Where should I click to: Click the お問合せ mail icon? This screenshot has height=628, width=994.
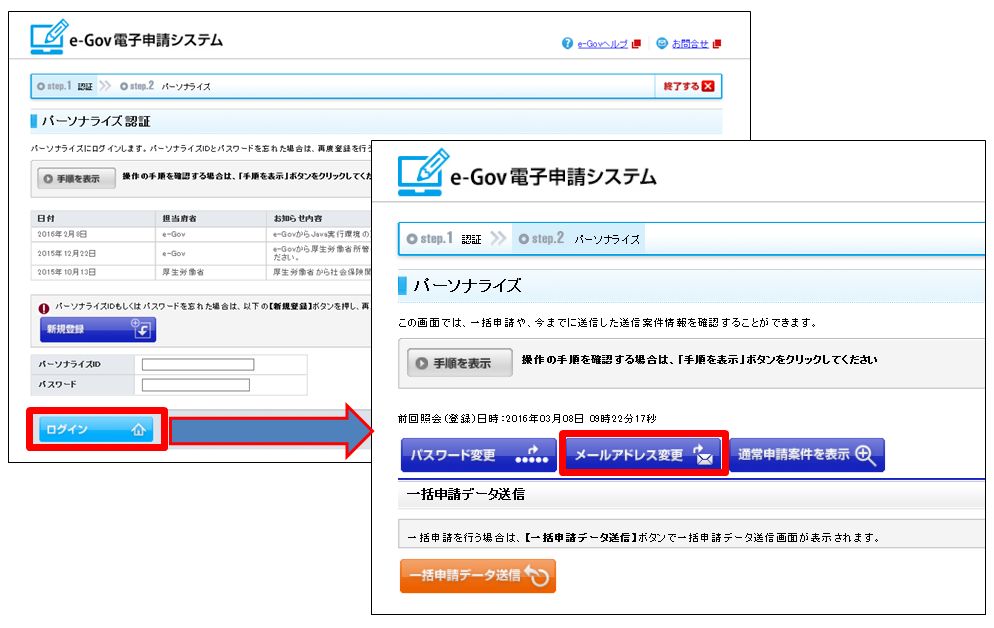(x=662, y=43)
